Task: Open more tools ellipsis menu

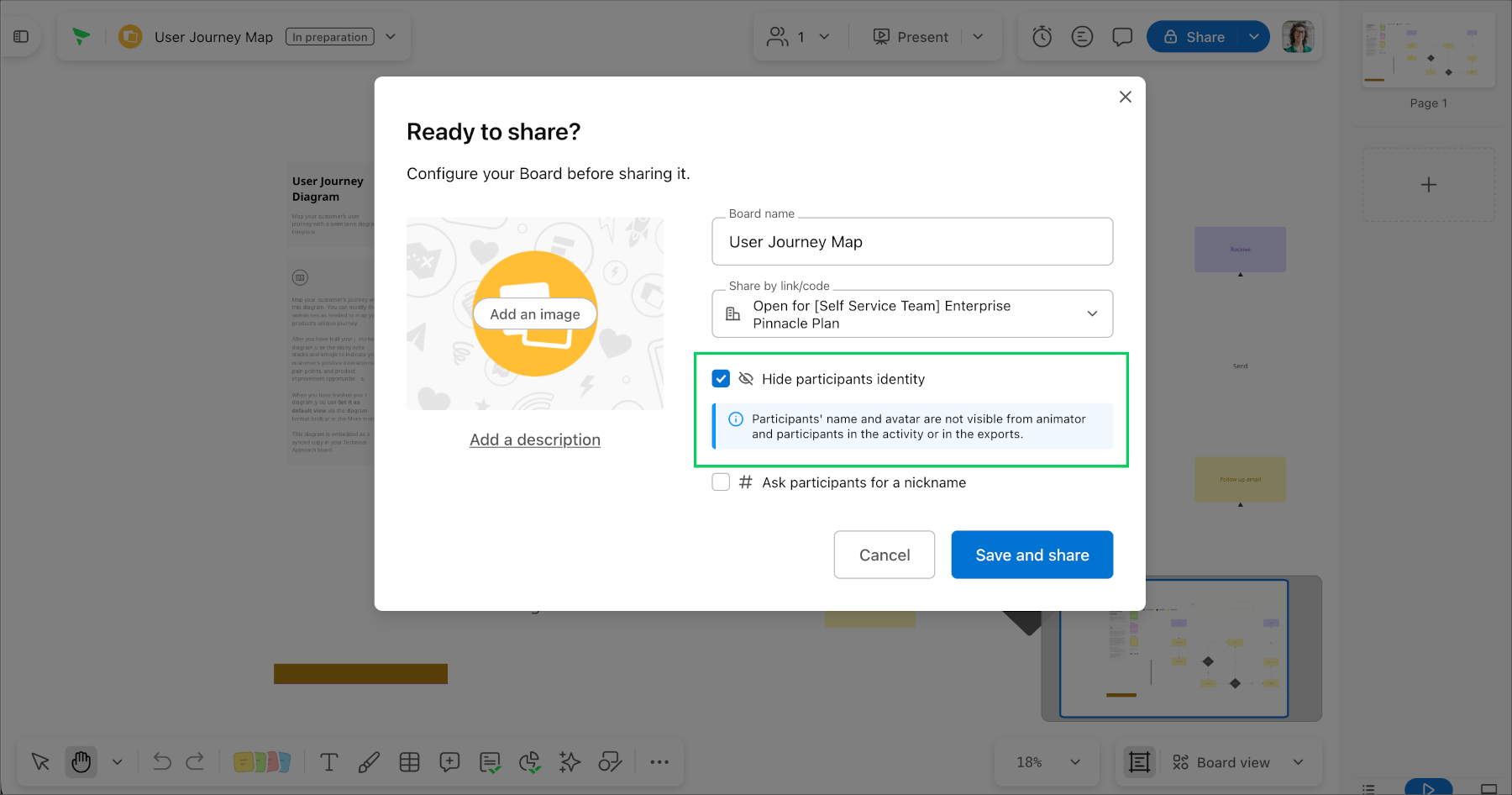Action: (x=659, y=762)
